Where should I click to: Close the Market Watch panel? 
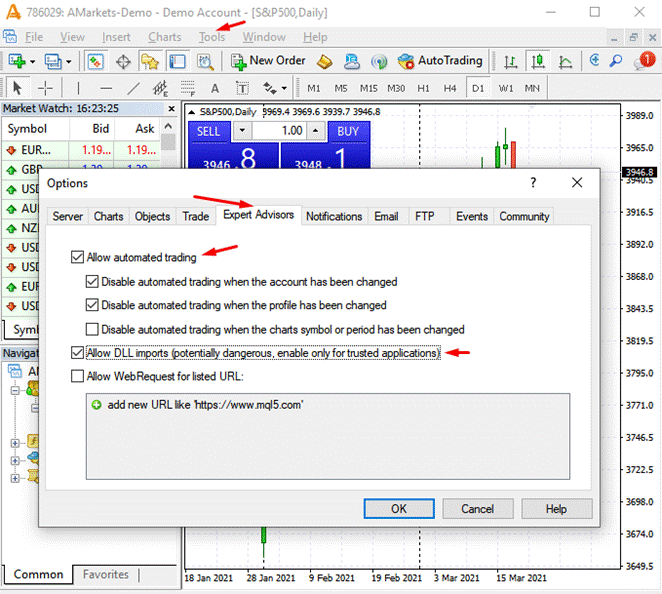click(171, 108)
